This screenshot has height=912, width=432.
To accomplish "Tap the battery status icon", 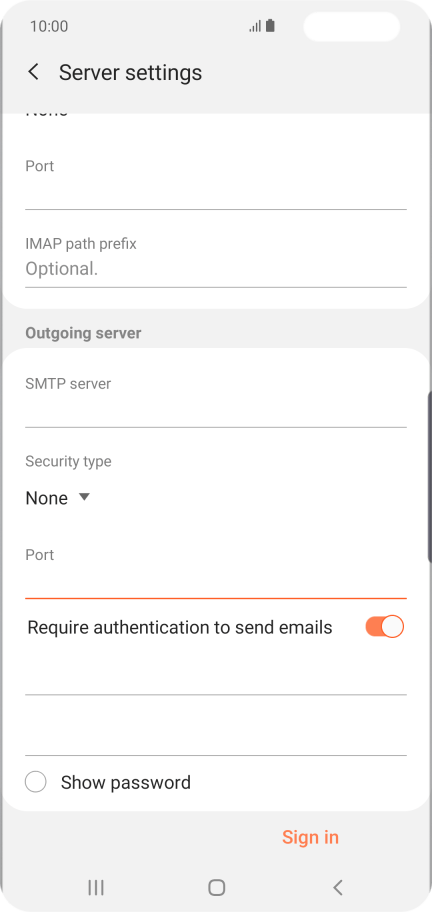I will pyautogui.click(x=270, y=26).
